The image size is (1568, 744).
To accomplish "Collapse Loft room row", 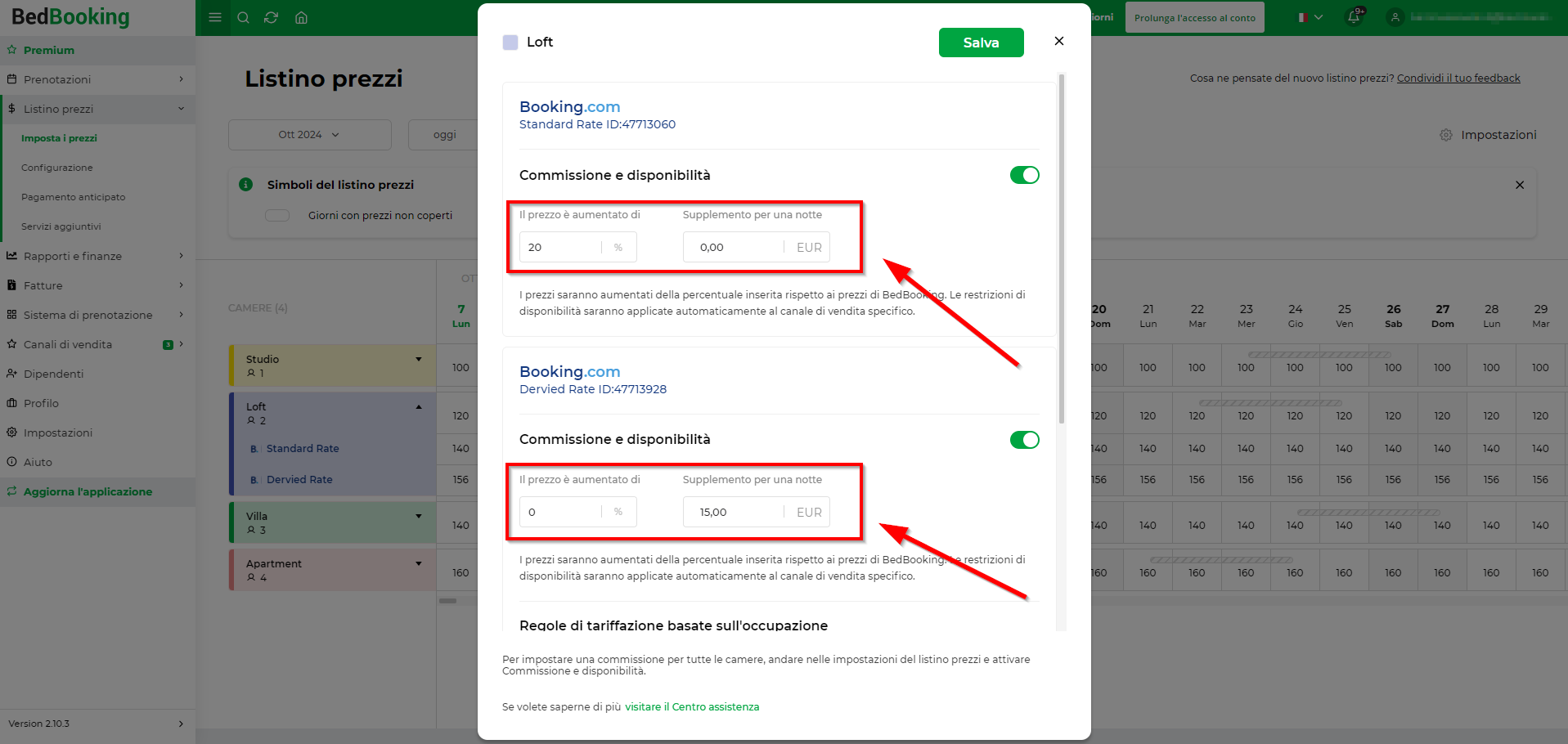I will click(419, 406).
